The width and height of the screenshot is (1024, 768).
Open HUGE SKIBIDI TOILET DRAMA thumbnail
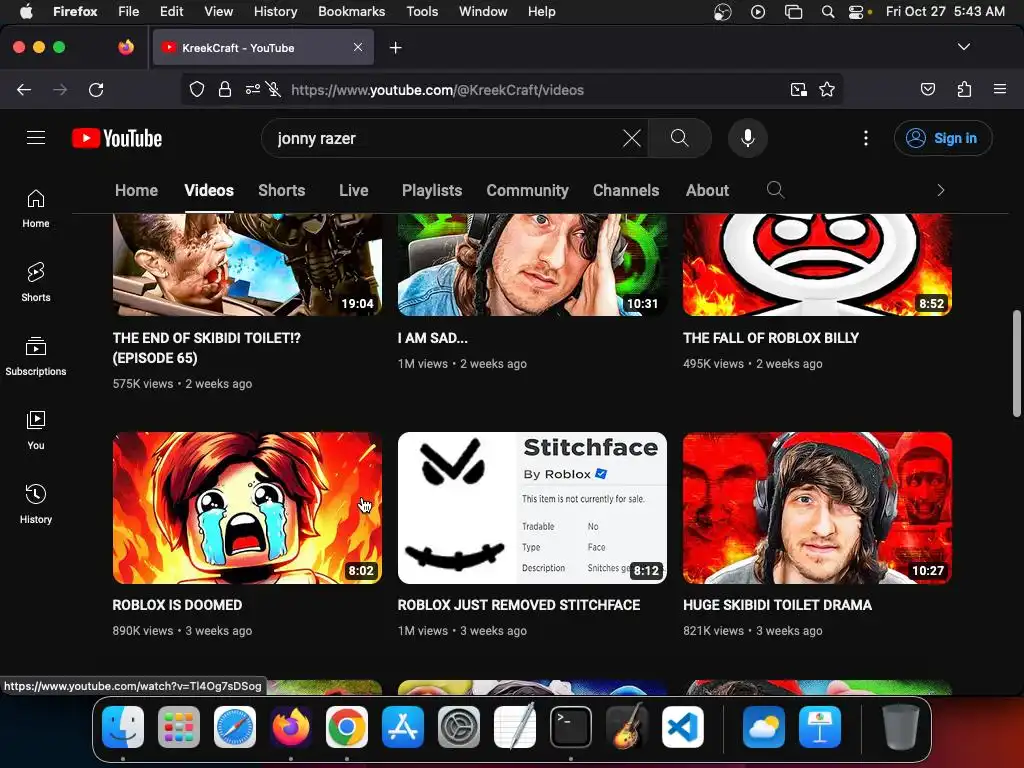coord(817,507)
